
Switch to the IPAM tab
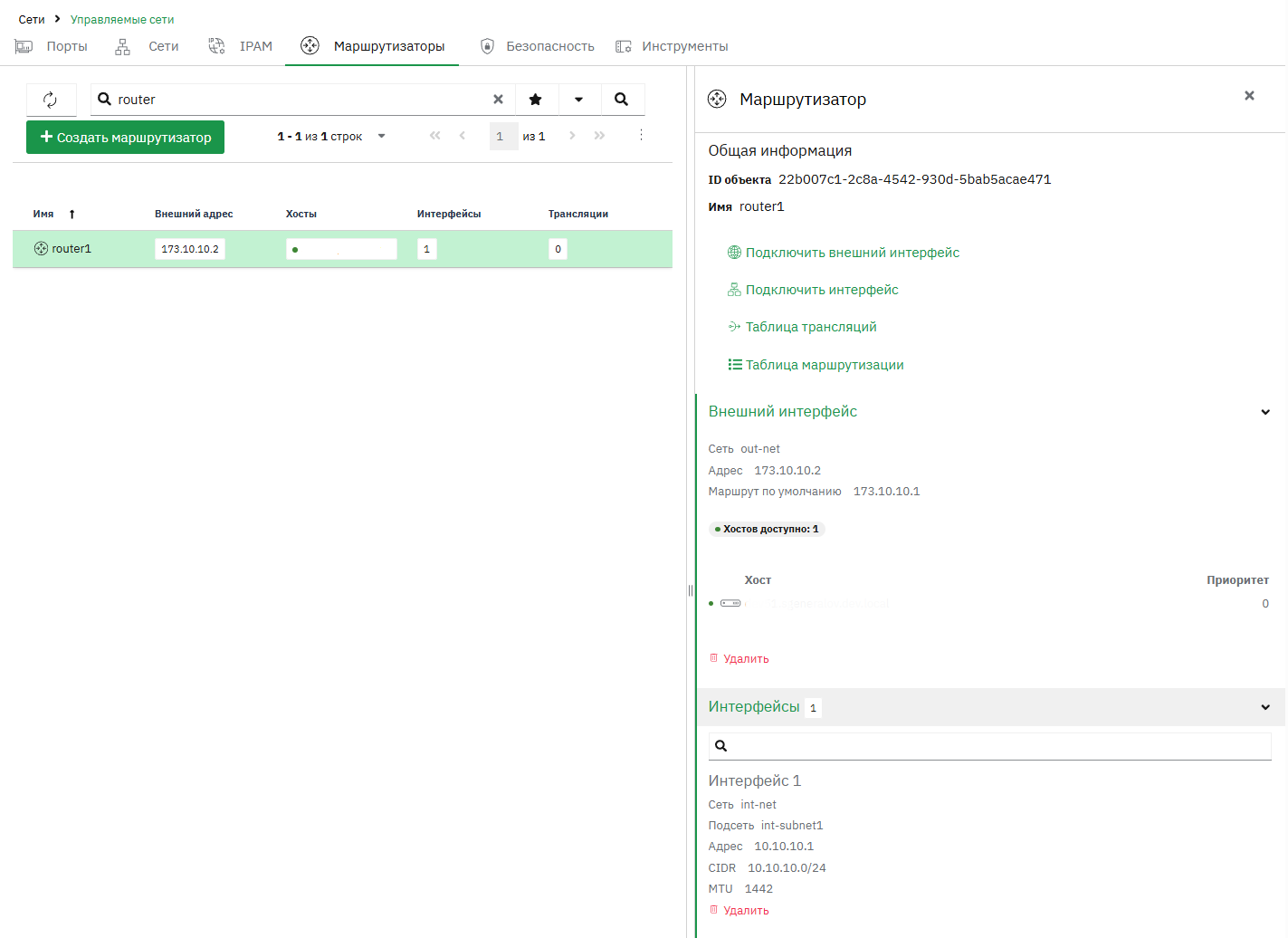point(240,46)
